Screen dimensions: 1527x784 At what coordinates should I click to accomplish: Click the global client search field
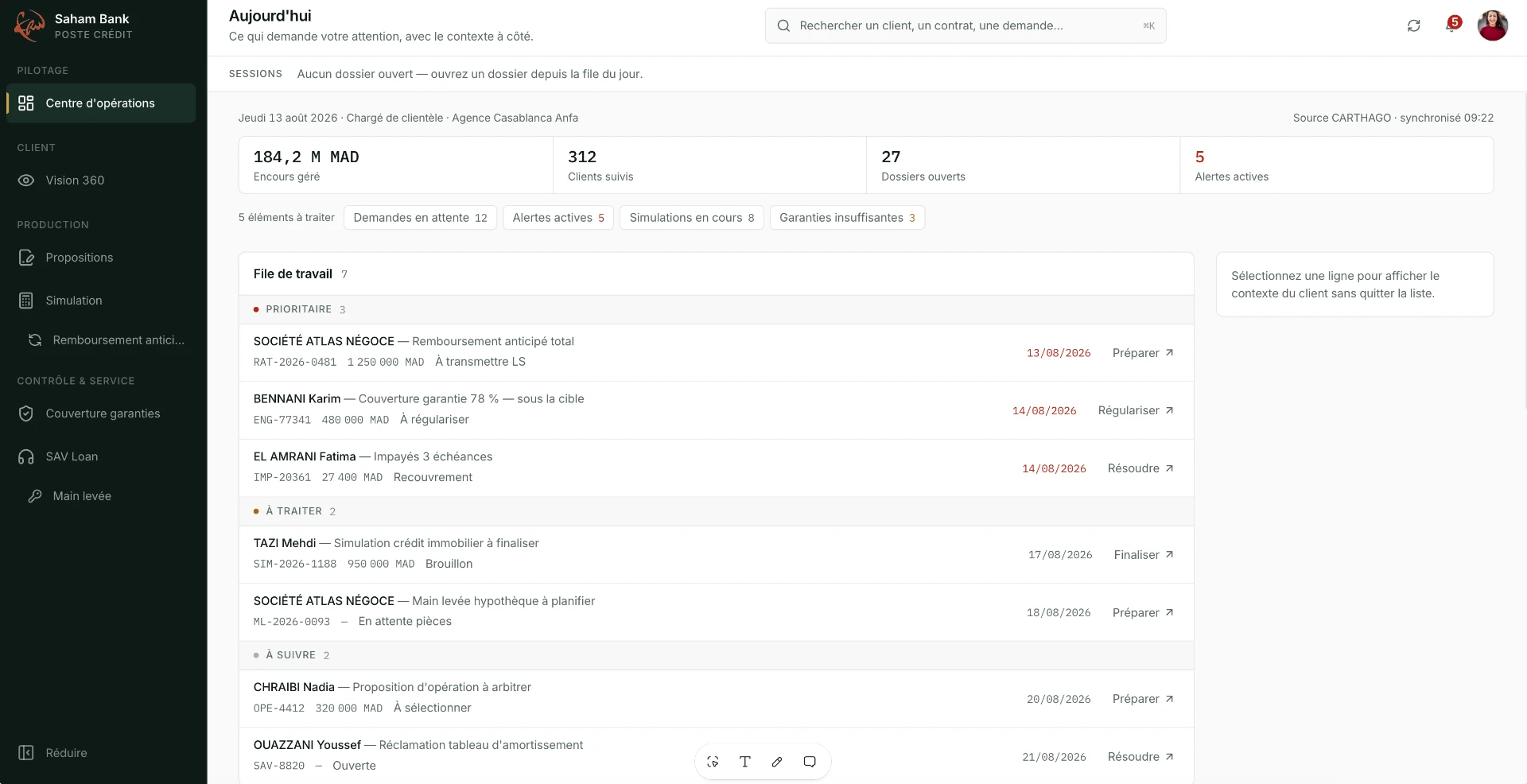pyautogui.click(x=966, y=25)
